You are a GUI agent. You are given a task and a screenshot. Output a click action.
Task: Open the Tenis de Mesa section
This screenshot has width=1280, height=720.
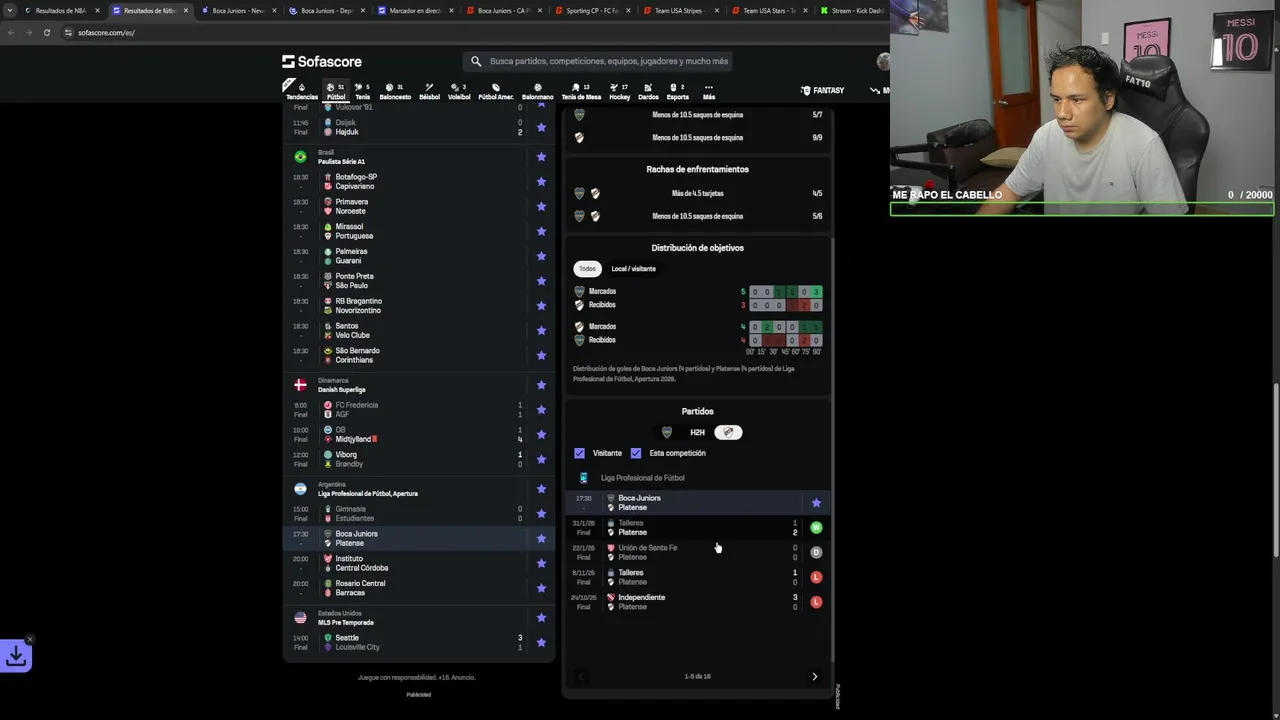coord(581,91)
